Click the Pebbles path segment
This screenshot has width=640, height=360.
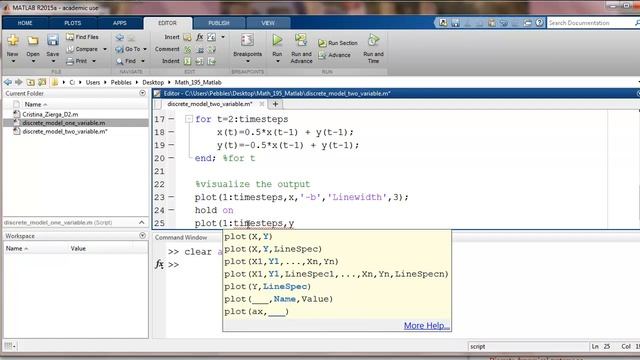[121, 82]
